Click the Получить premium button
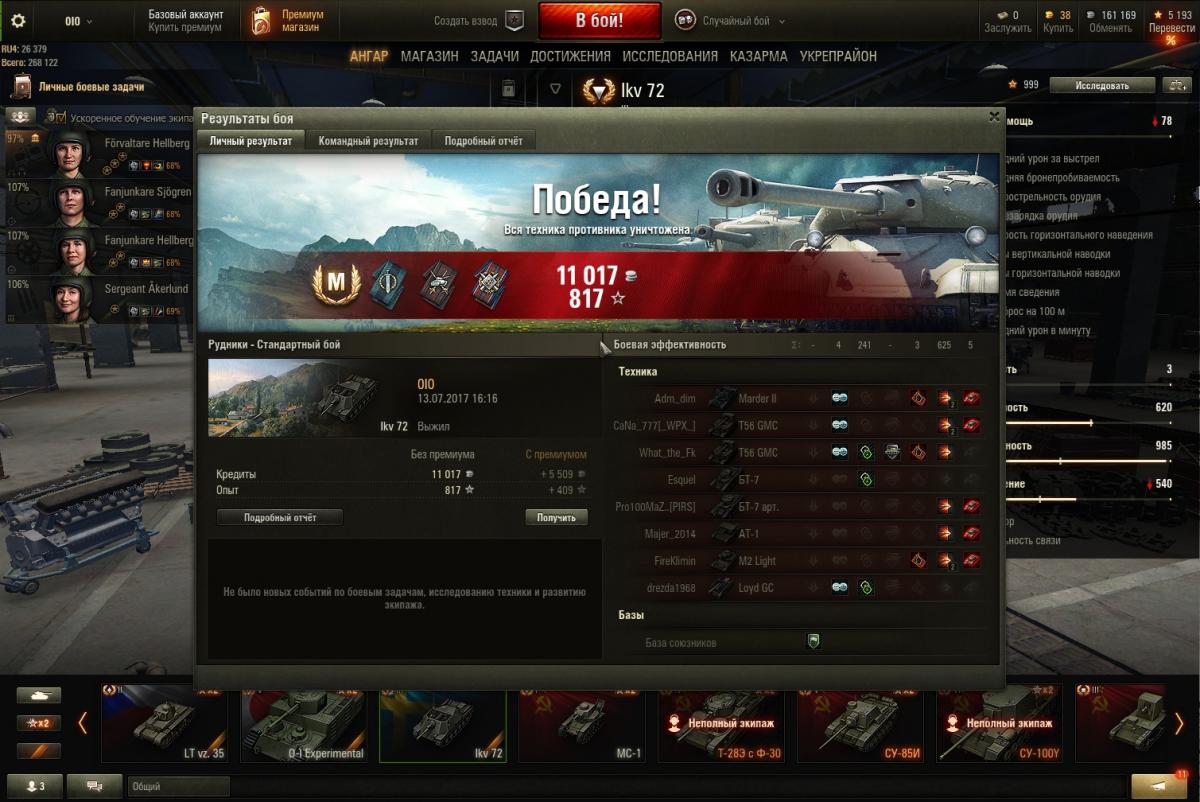 556,517
